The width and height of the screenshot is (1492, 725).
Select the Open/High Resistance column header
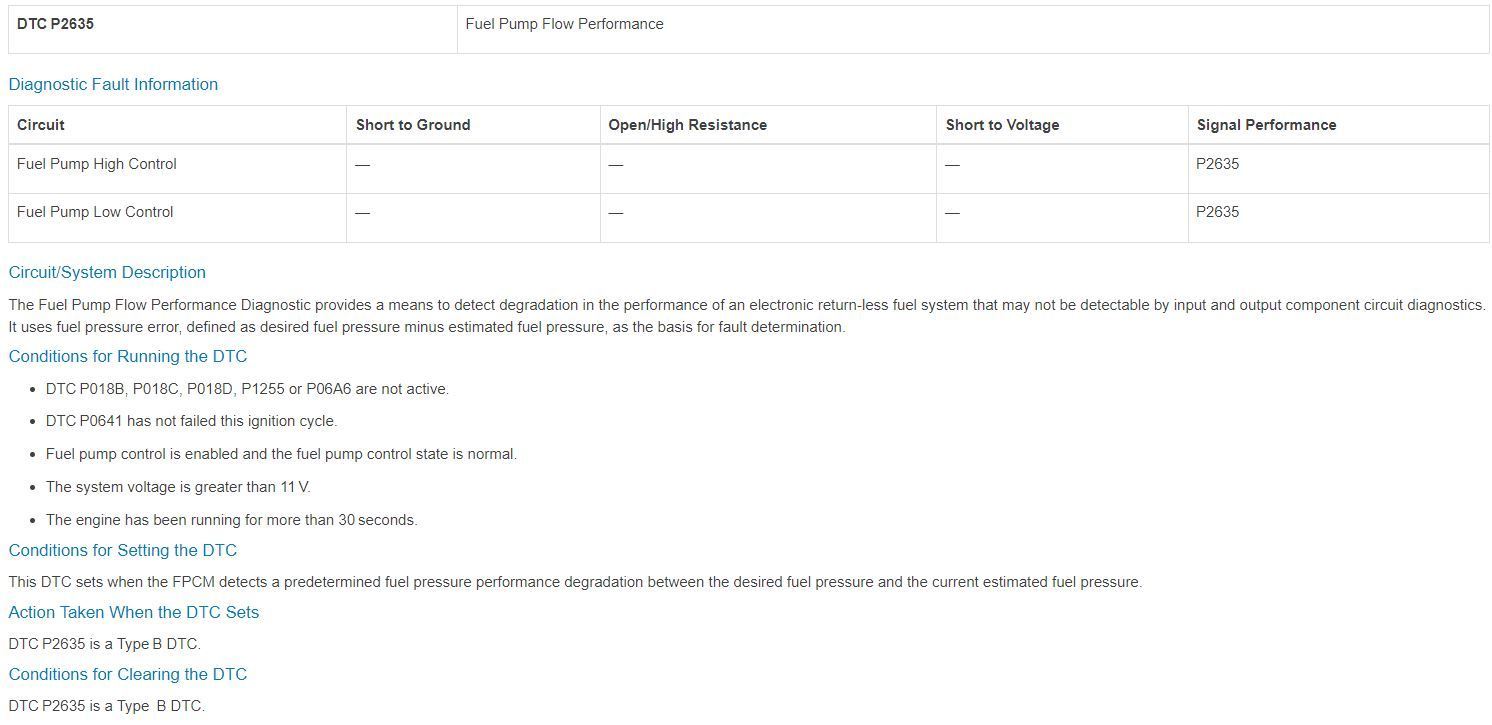687,125
